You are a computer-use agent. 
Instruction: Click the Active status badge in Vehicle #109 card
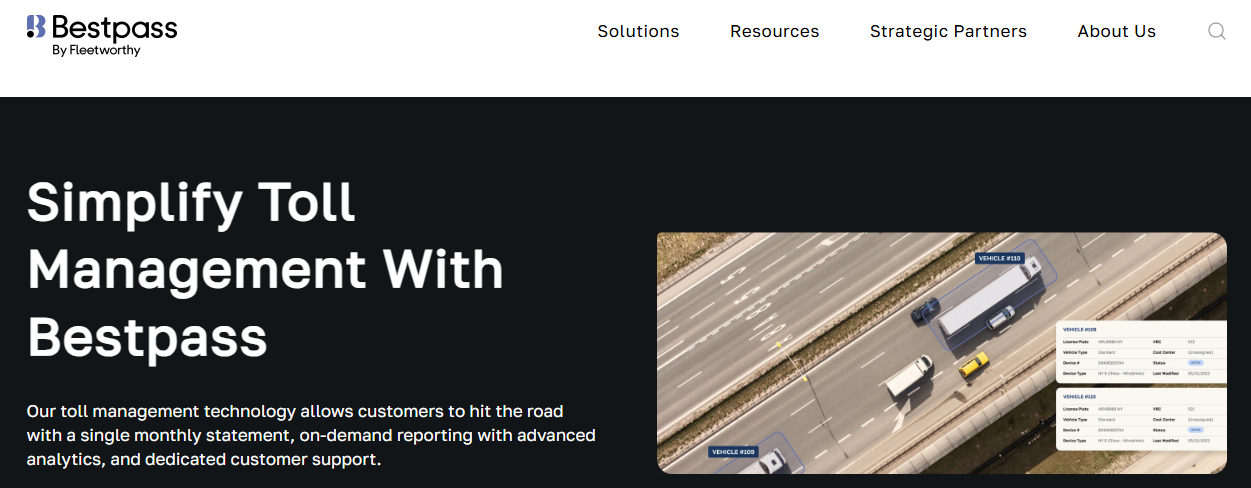1194,362
